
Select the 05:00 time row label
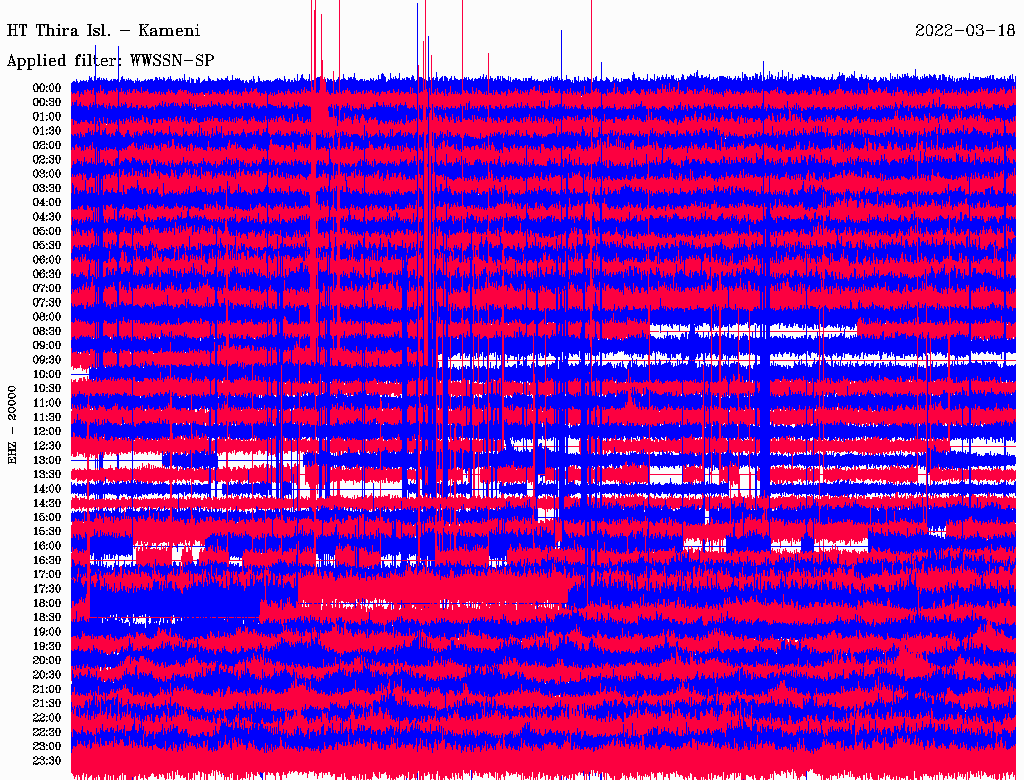tap(47, 231)
